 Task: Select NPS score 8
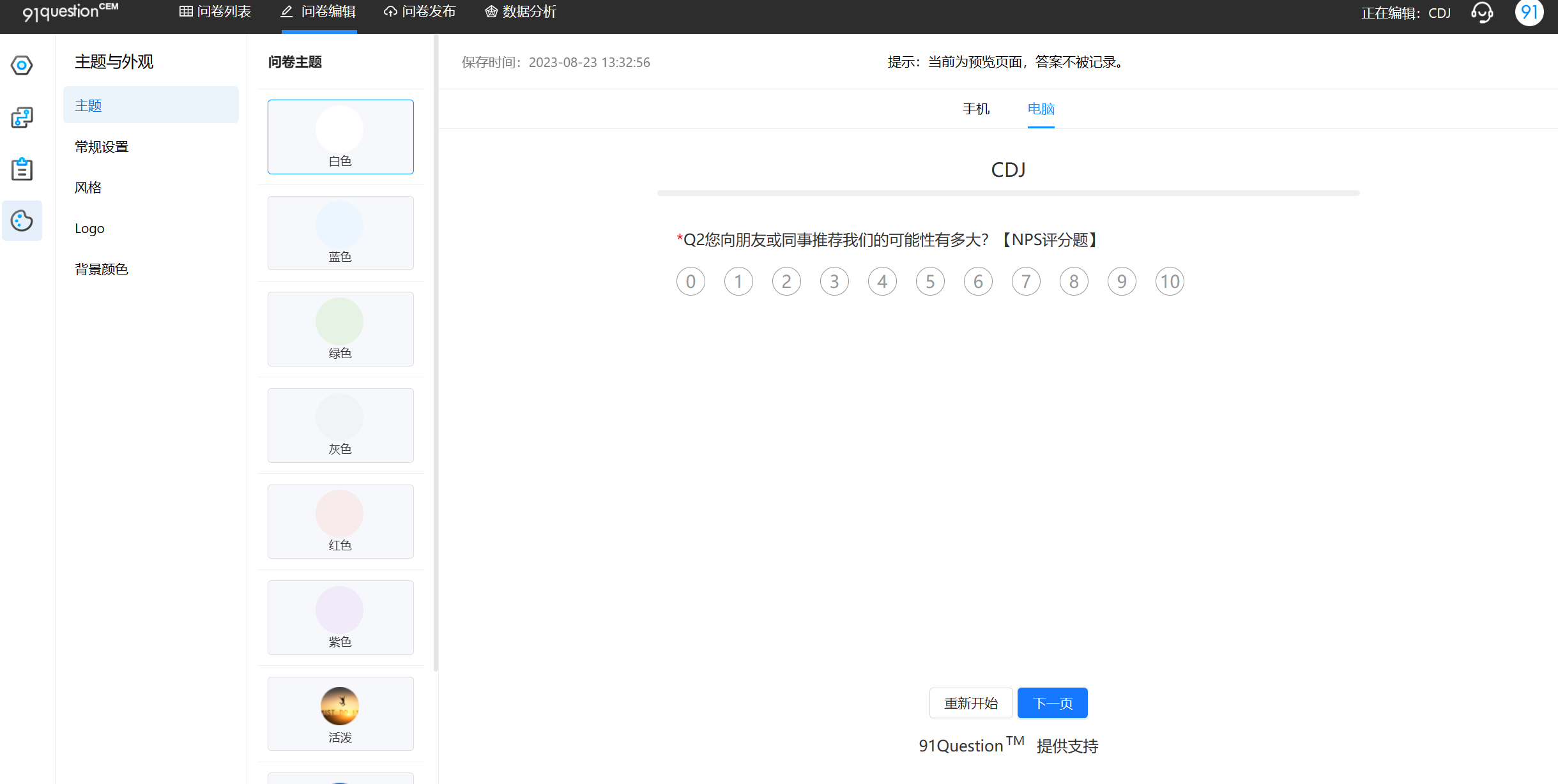[x=1074, y=282]
